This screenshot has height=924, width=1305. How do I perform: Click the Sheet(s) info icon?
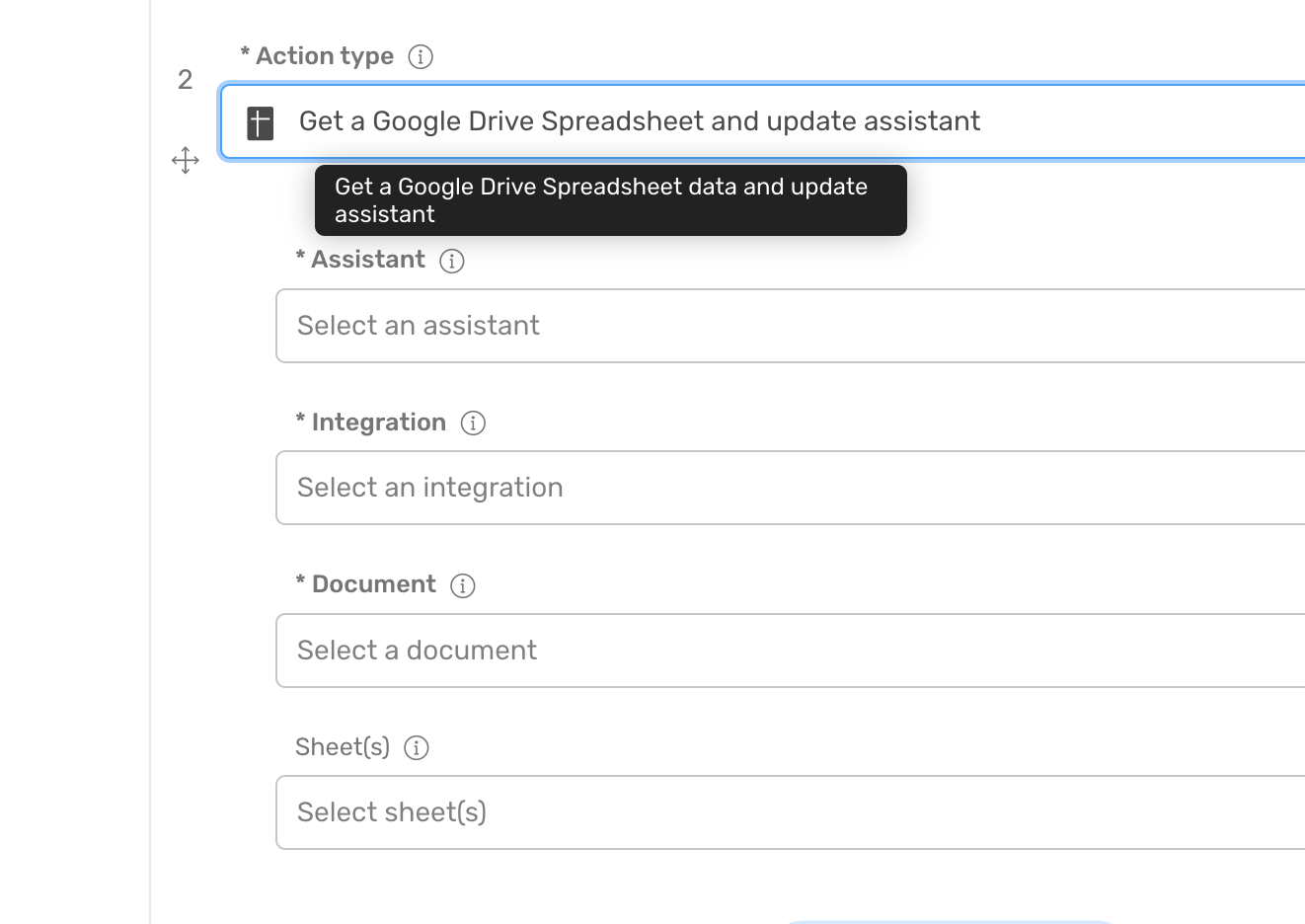tap(417, 748)
